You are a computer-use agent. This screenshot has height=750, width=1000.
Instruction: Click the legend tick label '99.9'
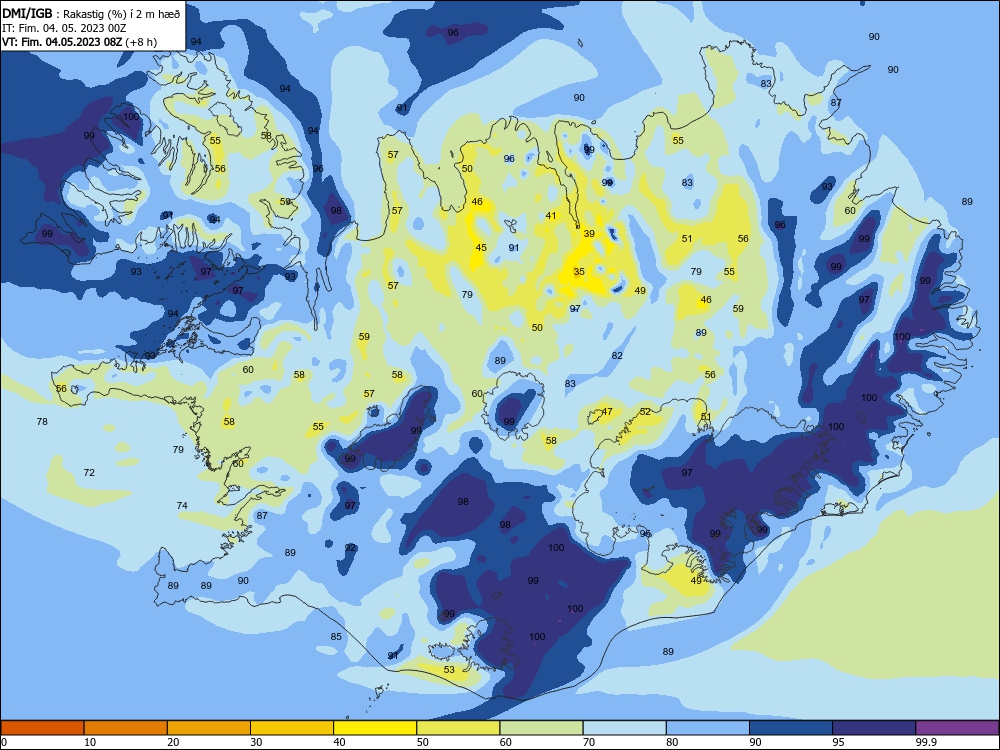click(926, 742)
